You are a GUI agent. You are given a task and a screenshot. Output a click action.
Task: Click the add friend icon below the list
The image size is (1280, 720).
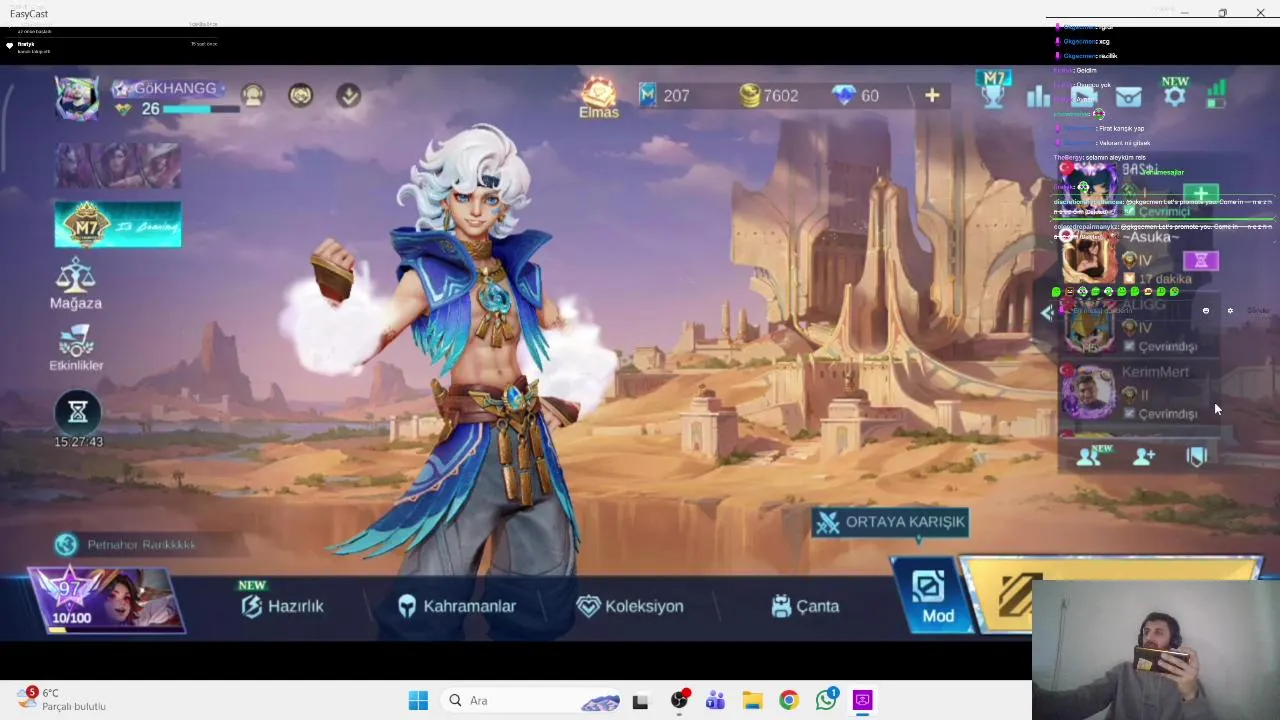[1144, 456]
